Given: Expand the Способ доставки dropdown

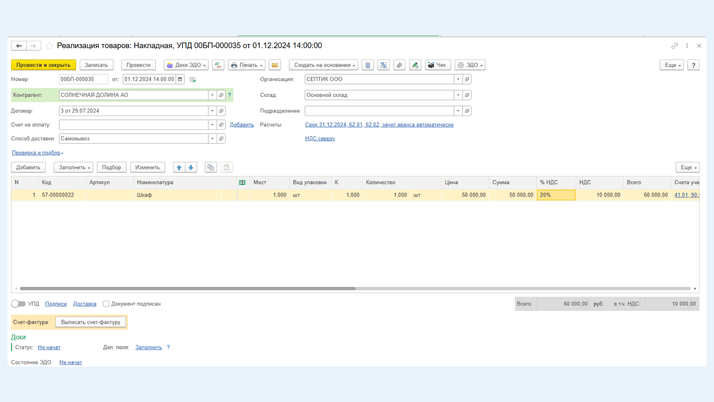Looking at the screenshot, I should point(212,139).
